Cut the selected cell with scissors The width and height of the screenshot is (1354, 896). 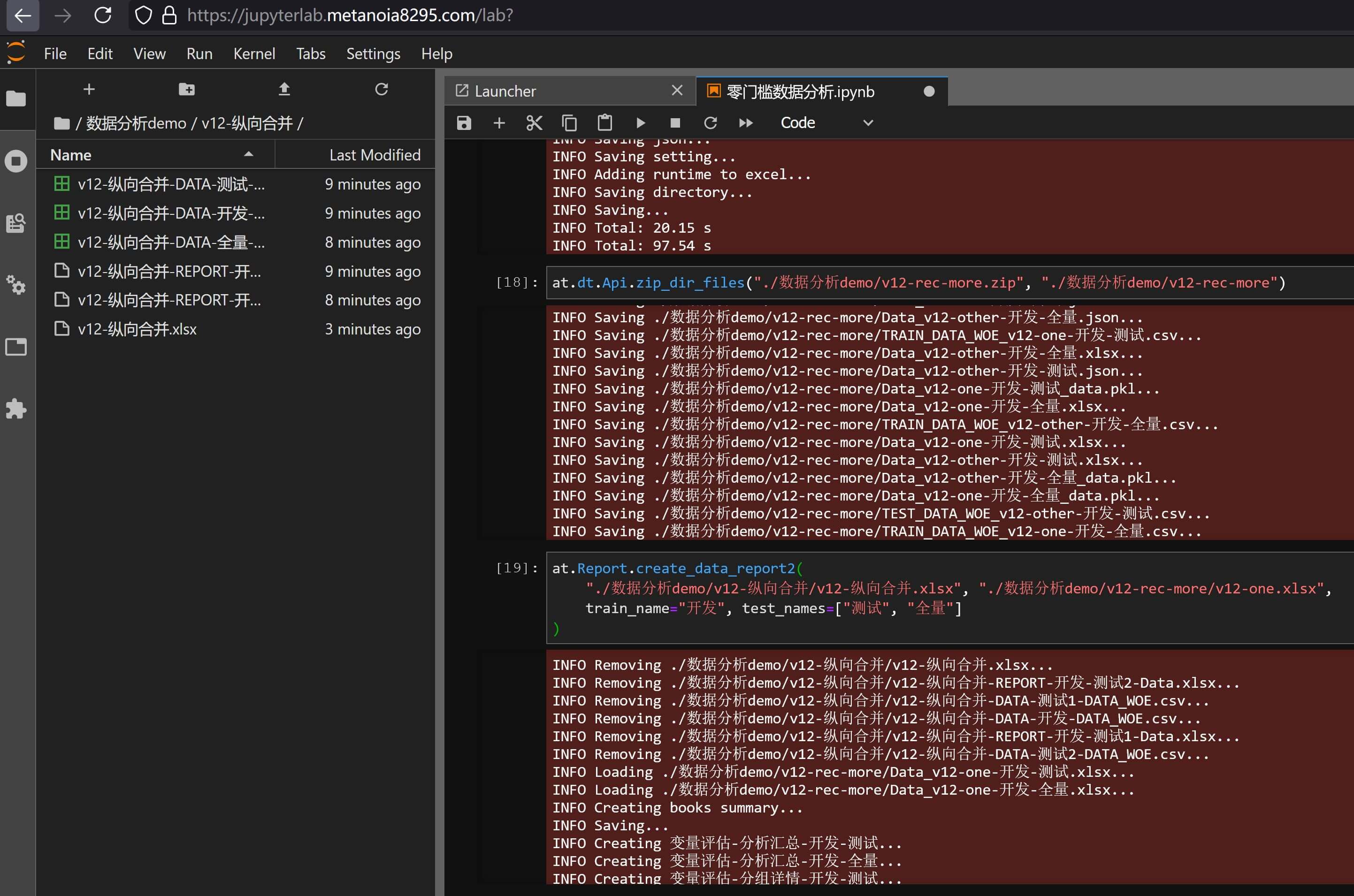534,123
